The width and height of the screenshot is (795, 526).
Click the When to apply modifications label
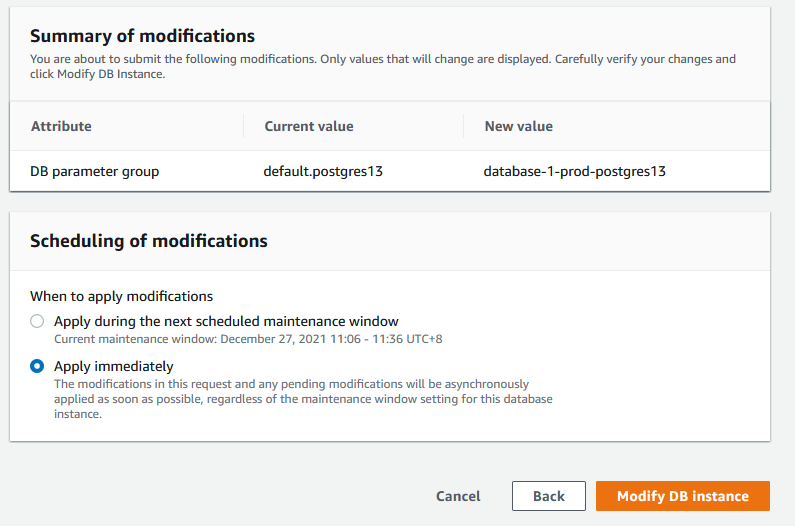[121, 296]
